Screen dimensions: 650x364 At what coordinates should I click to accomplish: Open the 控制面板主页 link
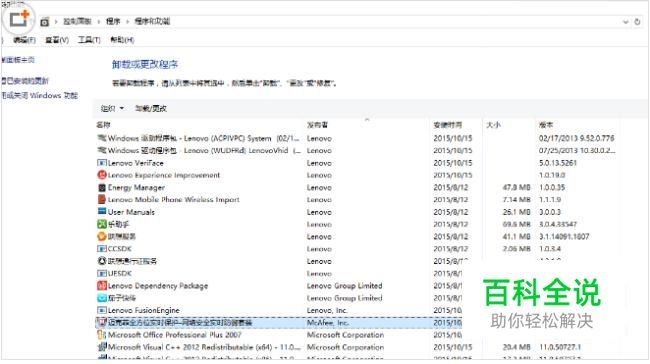tap(17, 60)
